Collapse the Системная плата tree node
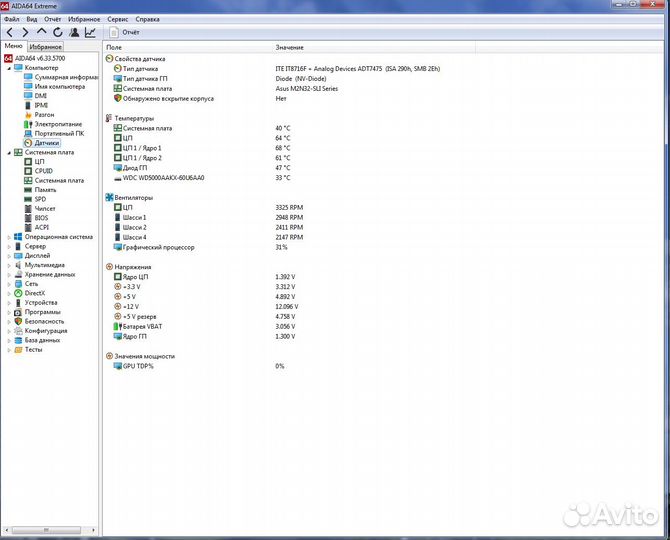Screen dimensions: 670x540 point(8,153)
